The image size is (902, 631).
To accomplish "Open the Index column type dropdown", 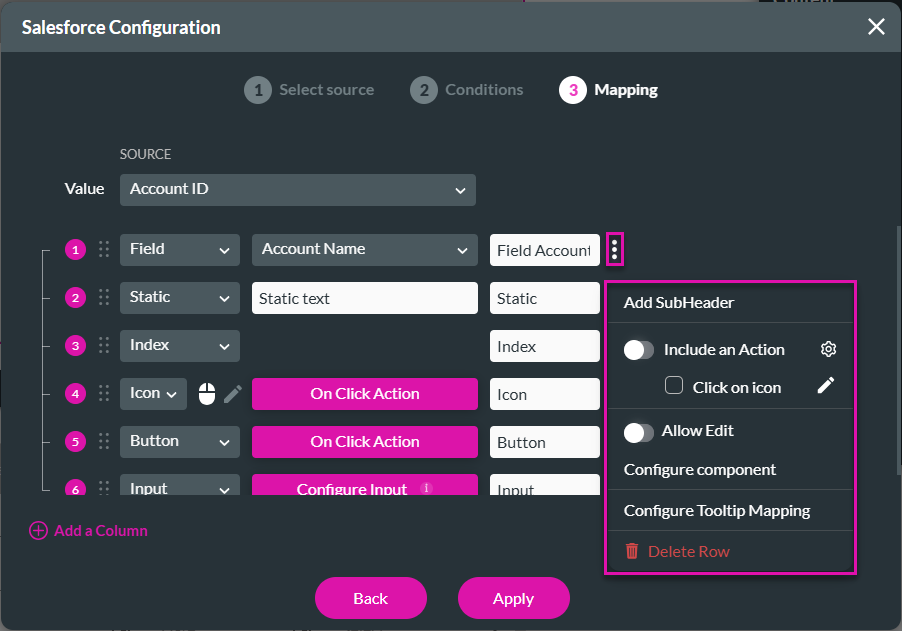I will (x=179, y=345).
